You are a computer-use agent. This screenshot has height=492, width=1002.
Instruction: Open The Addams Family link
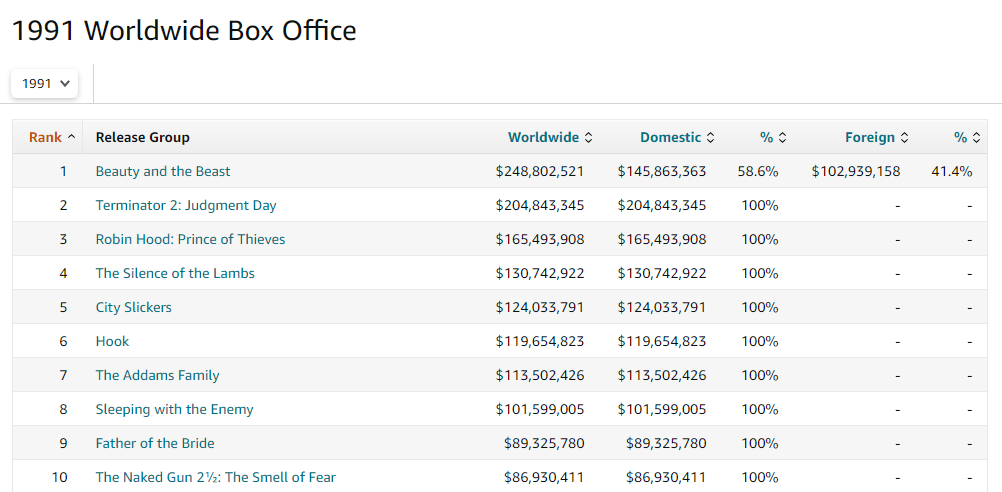157,375
